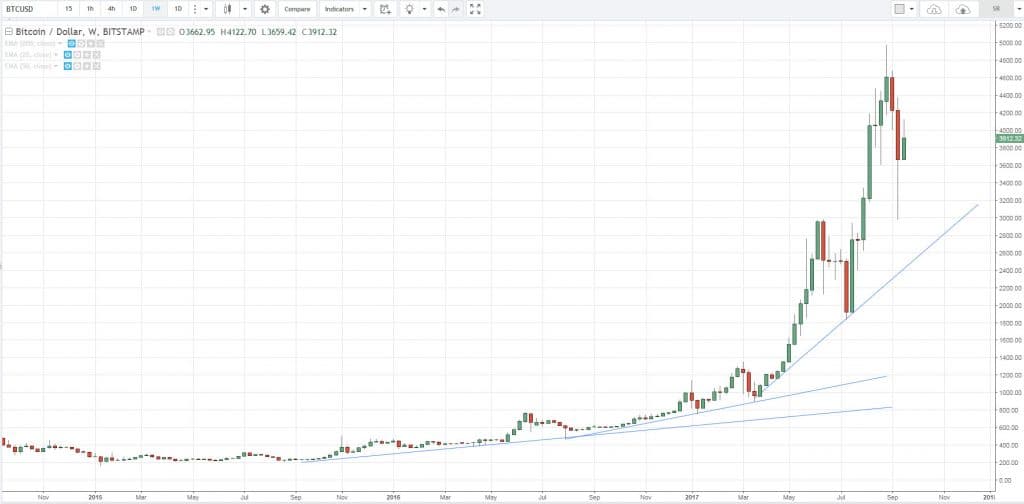Toggle visibility of the first EMA indicator

pos(69,44)
